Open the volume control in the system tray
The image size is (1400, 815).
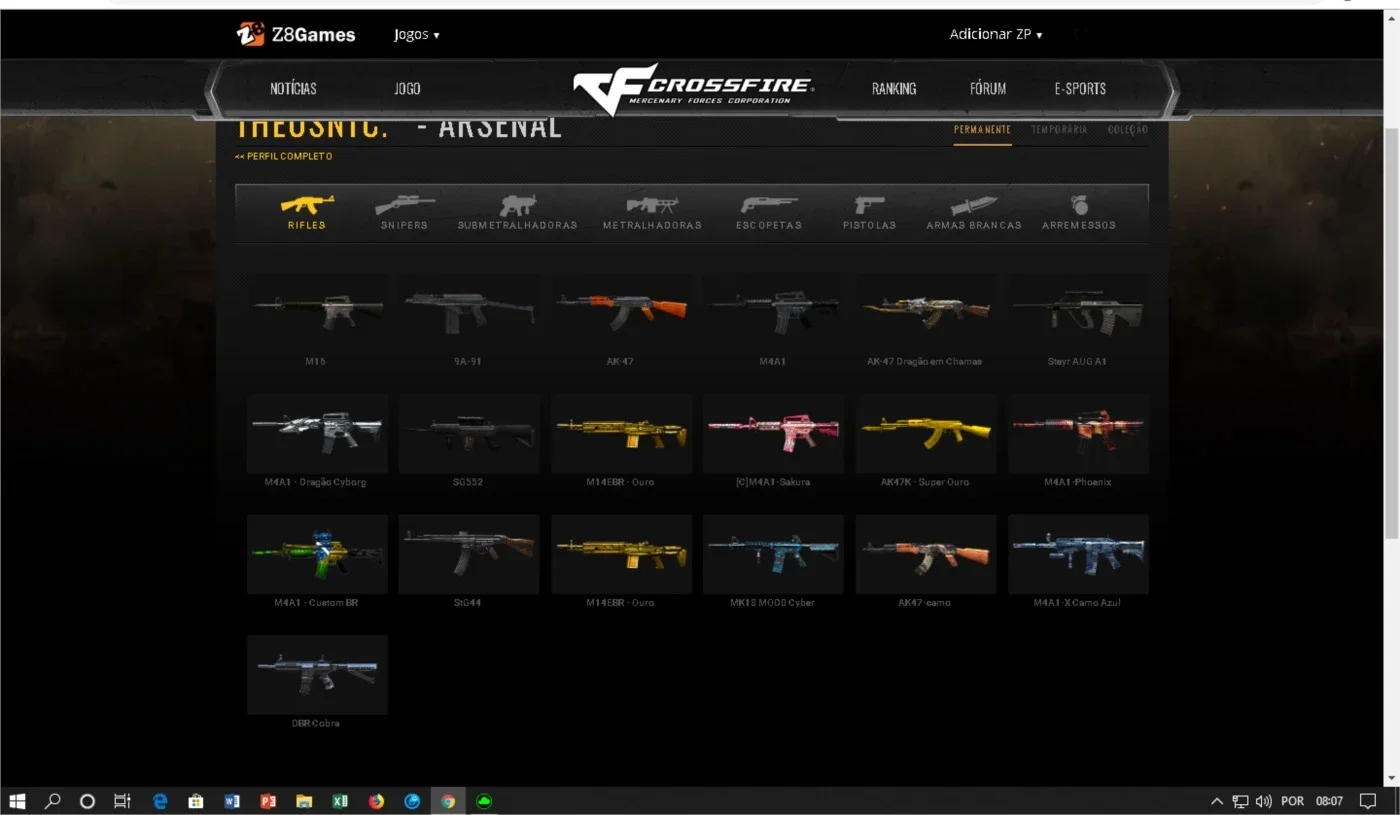1264,801
